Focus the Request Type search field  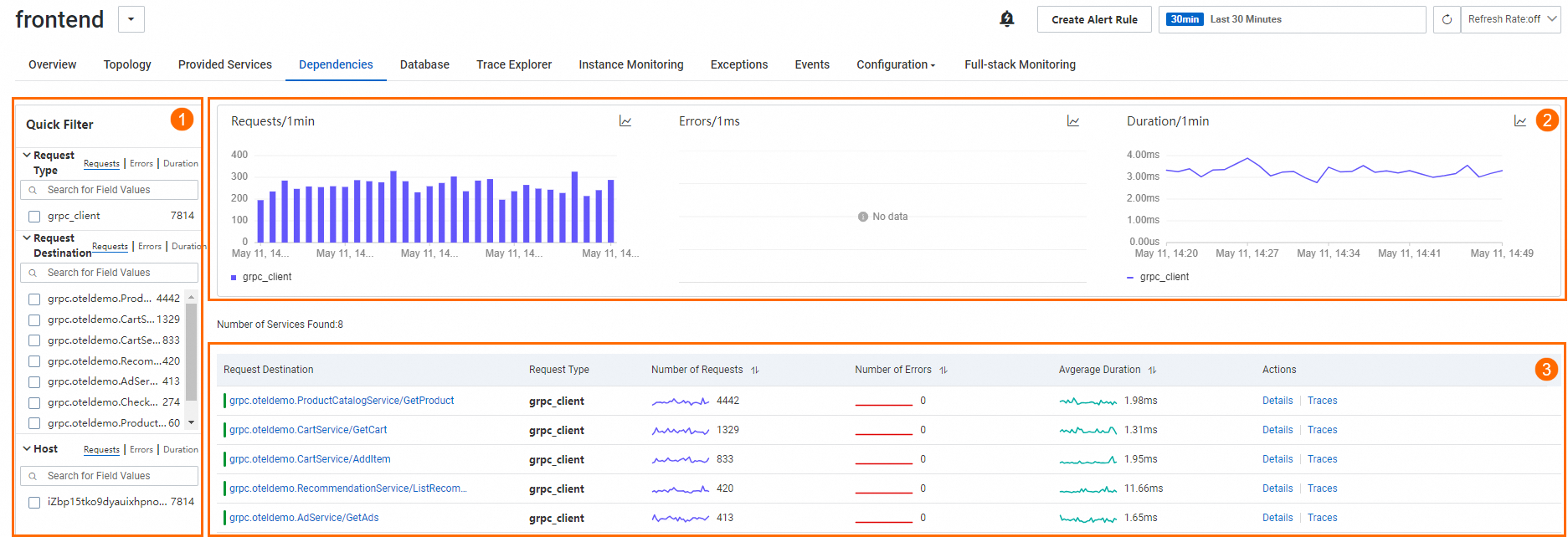click(x=109, y=190)
